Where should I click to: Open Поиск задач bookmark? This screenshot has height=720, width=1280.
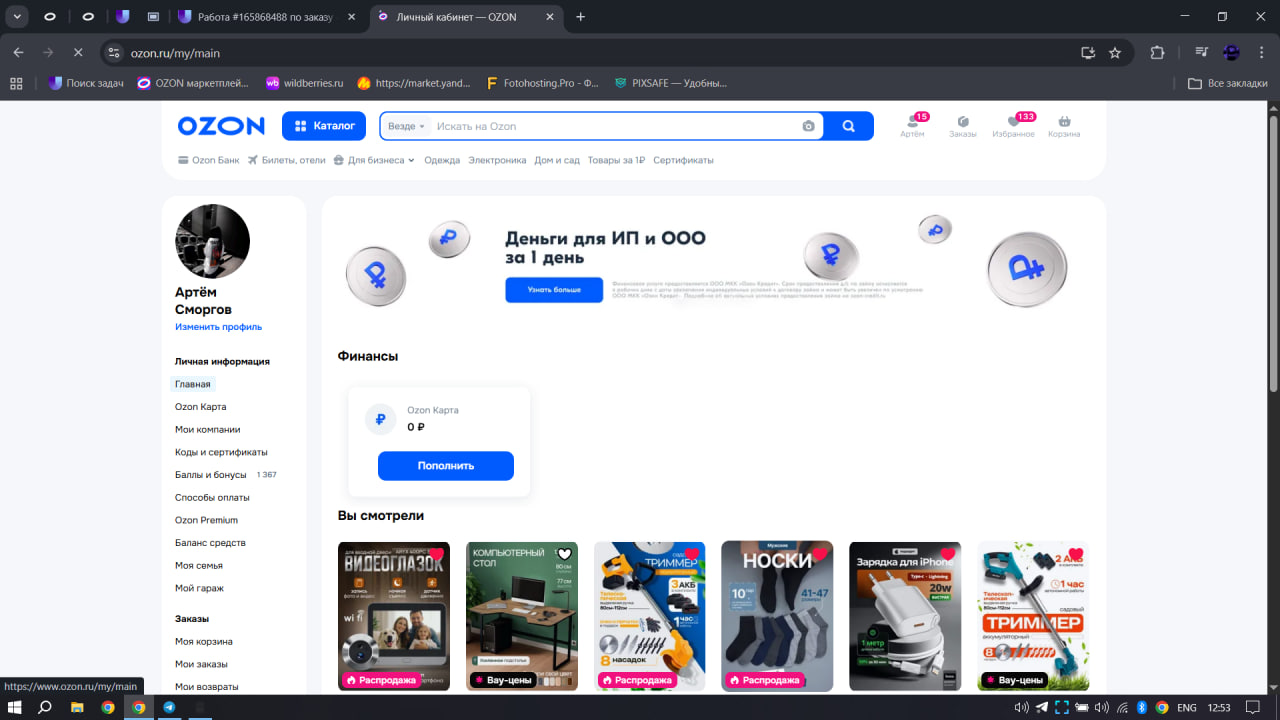tap(87, 84)
